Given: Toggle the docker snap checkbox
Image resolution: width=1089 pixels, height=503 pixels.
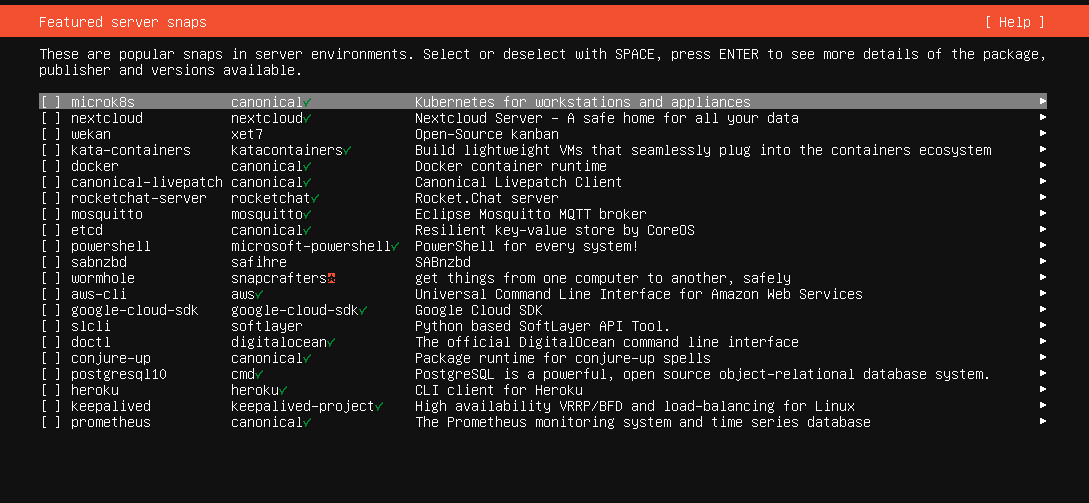Looking at the screenshot, I should 51,166.
